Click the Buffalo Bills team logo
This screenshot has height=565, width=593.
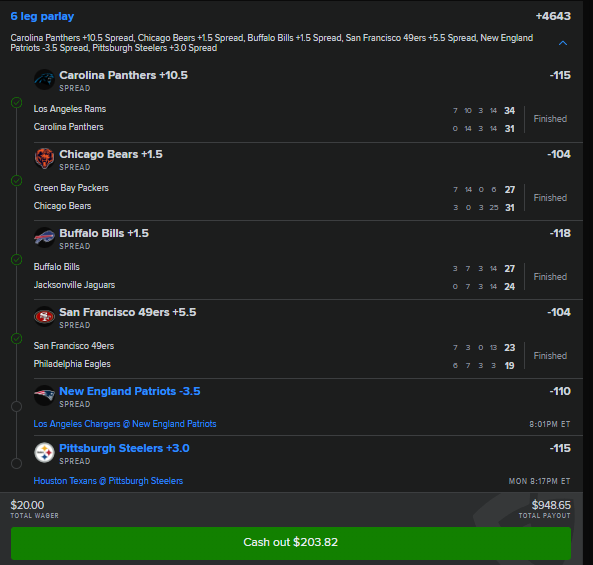(44, 237)
